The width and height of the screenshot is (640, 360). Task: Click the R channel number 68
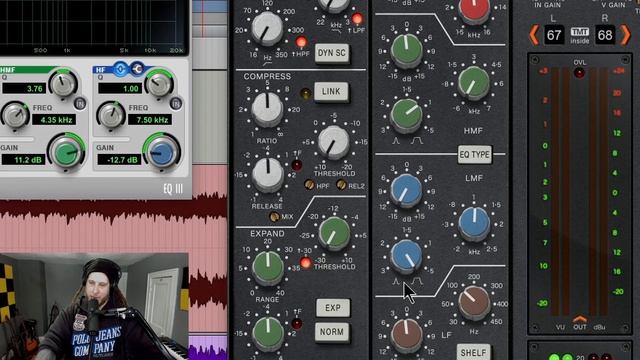(x=604, y=36)
